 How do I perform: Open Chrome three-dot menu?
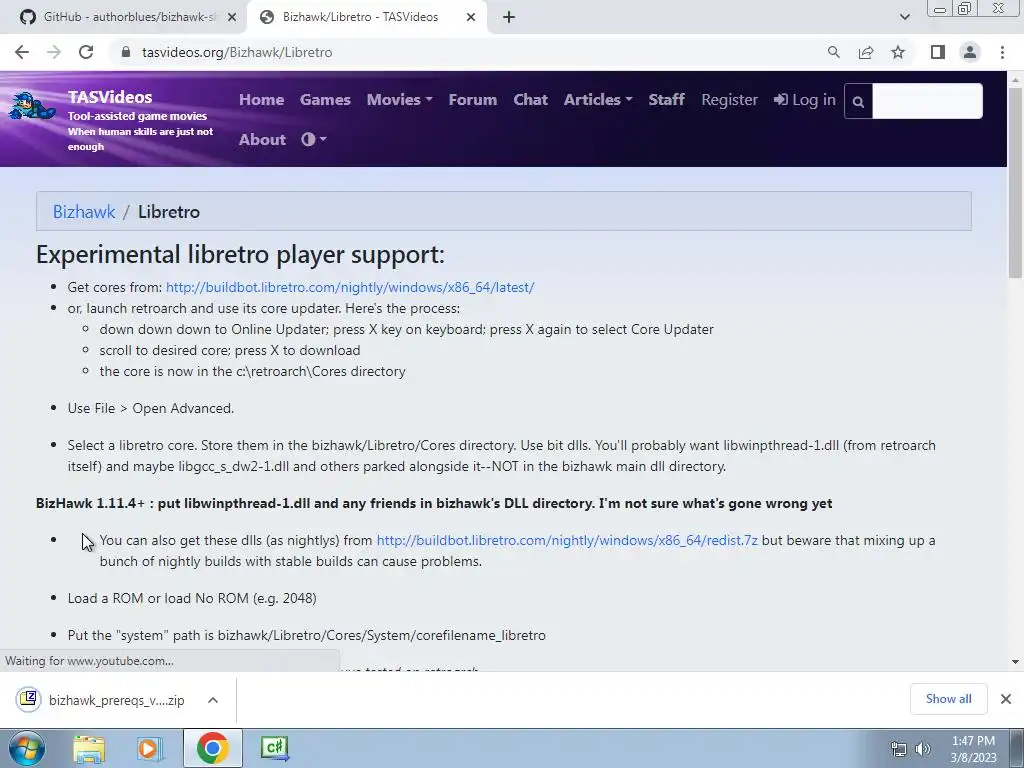1002,52
